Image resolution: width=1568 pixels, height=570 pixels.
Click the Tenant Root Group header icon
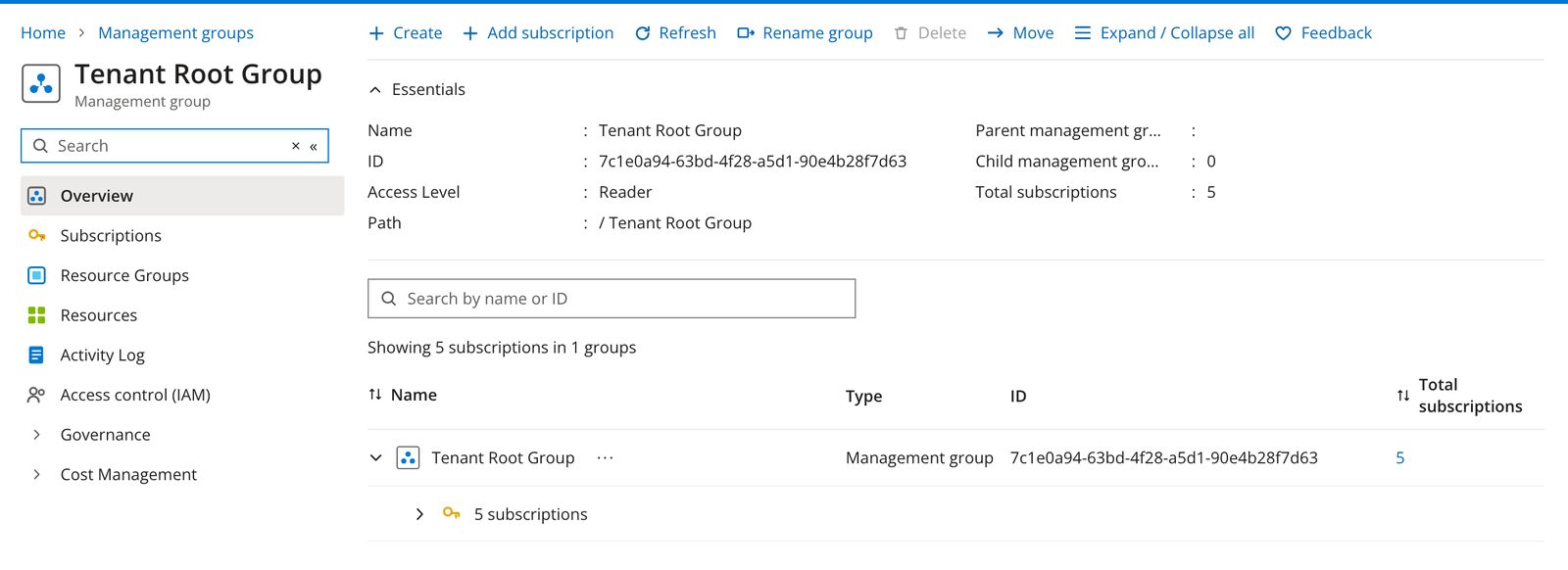[41, 84]
